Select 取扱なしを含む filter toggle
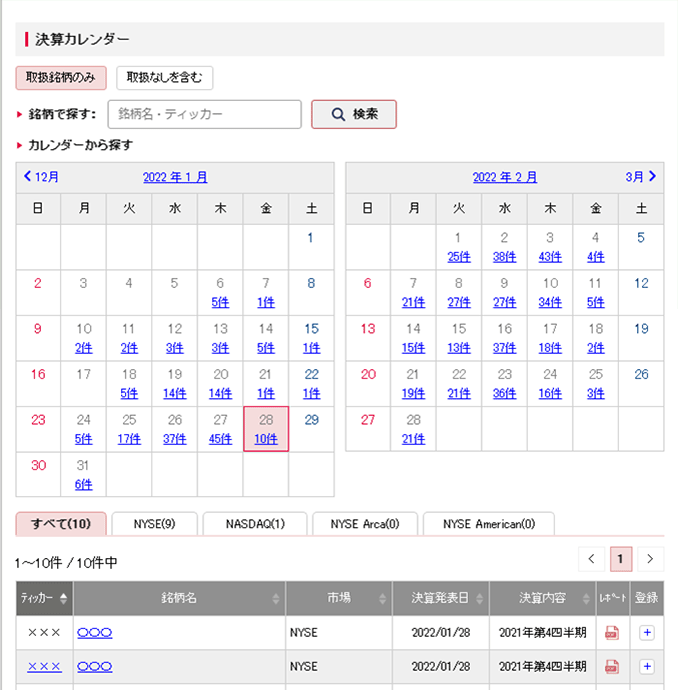Viewport: 678px width, 690px height. 164,78
